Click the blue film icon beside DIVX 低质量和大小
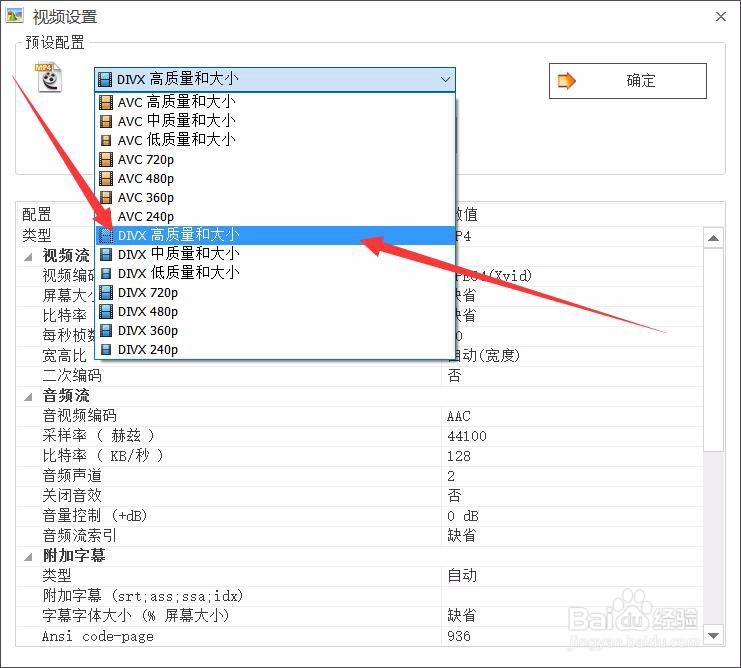 (106, 274)
